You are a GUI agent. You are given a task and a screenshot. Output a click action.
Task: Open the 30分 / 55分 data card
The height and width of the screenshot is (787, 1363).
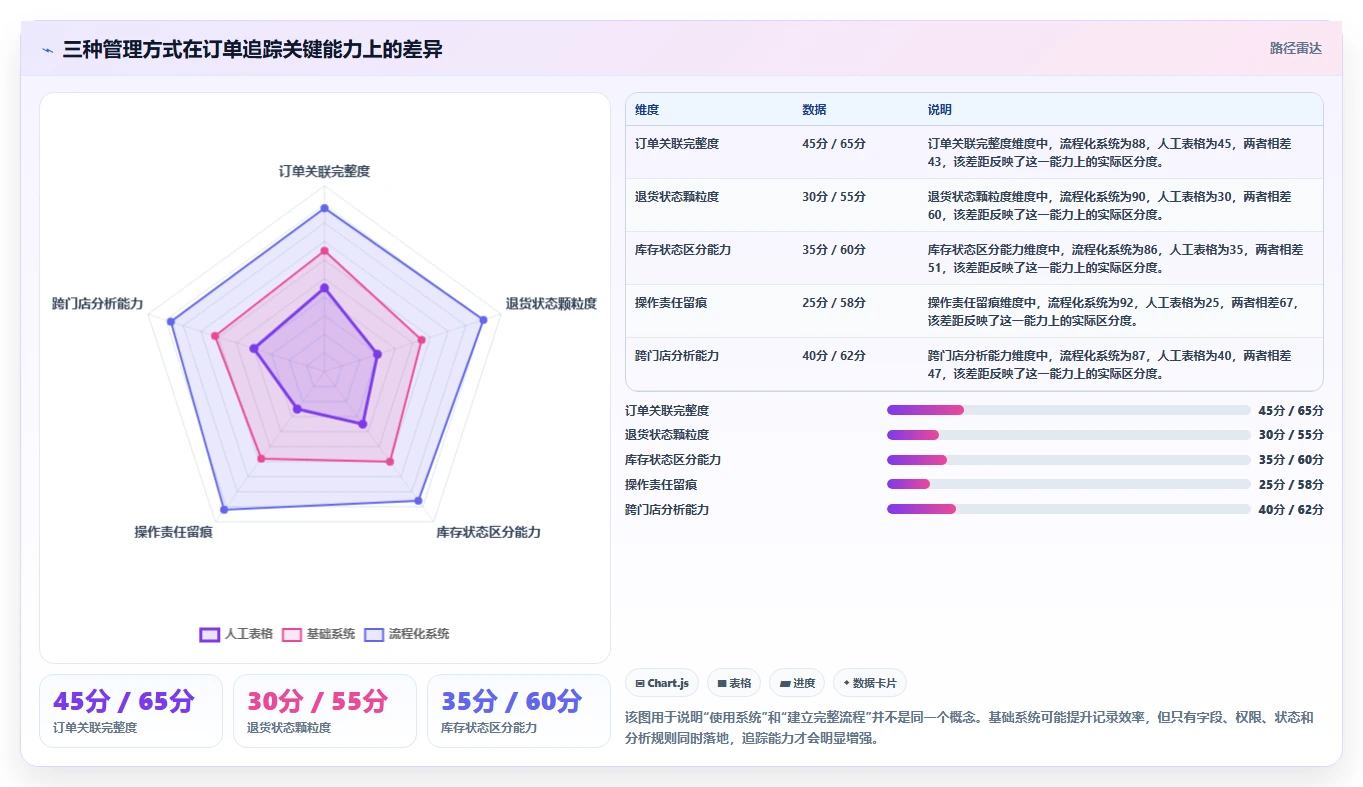tap(325, 711)
